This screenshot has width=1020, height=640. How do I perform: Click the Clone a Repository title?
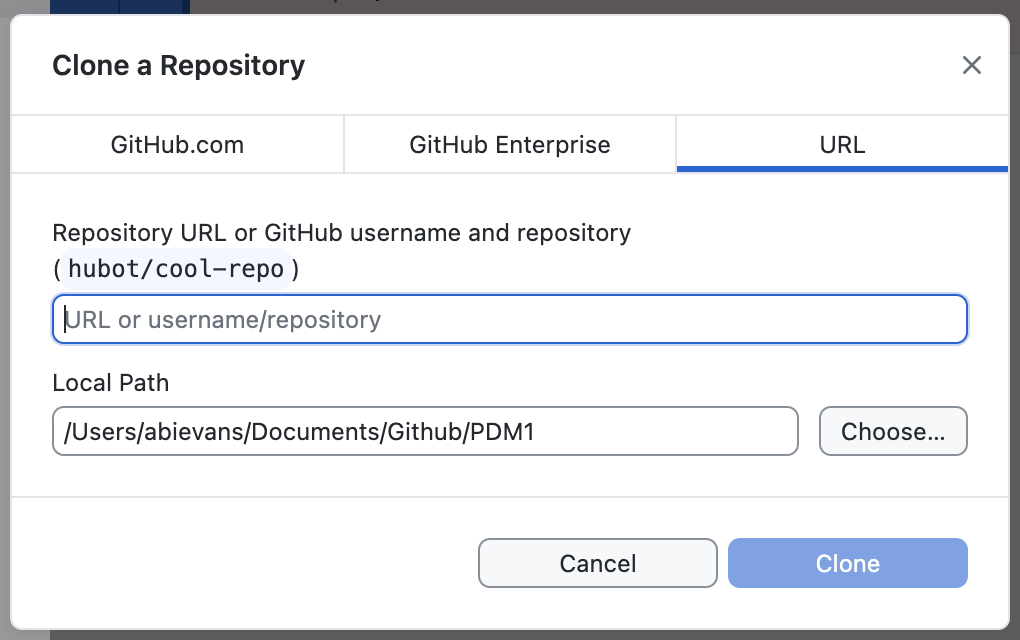pyautogui.click(x=178, y=65)
